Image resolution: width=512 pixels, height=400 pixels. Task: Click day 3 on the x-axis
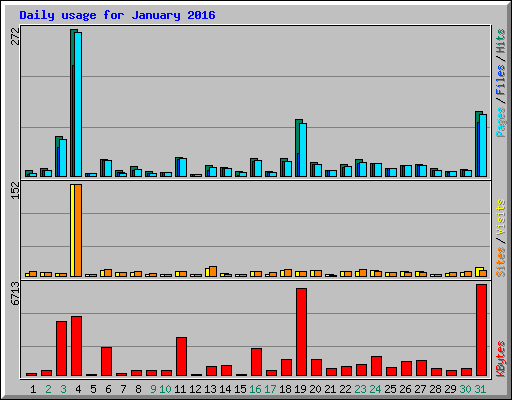[63, 389]
